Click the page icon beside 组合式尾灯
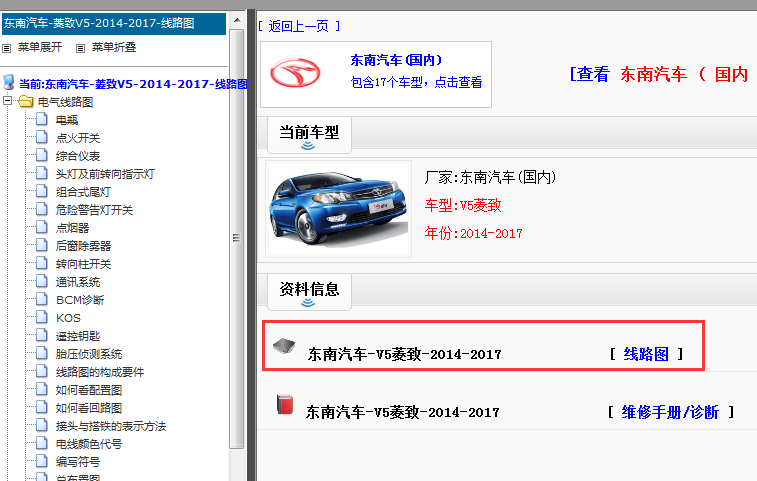Screen dimensions: 757x481 tap(42, 191)
